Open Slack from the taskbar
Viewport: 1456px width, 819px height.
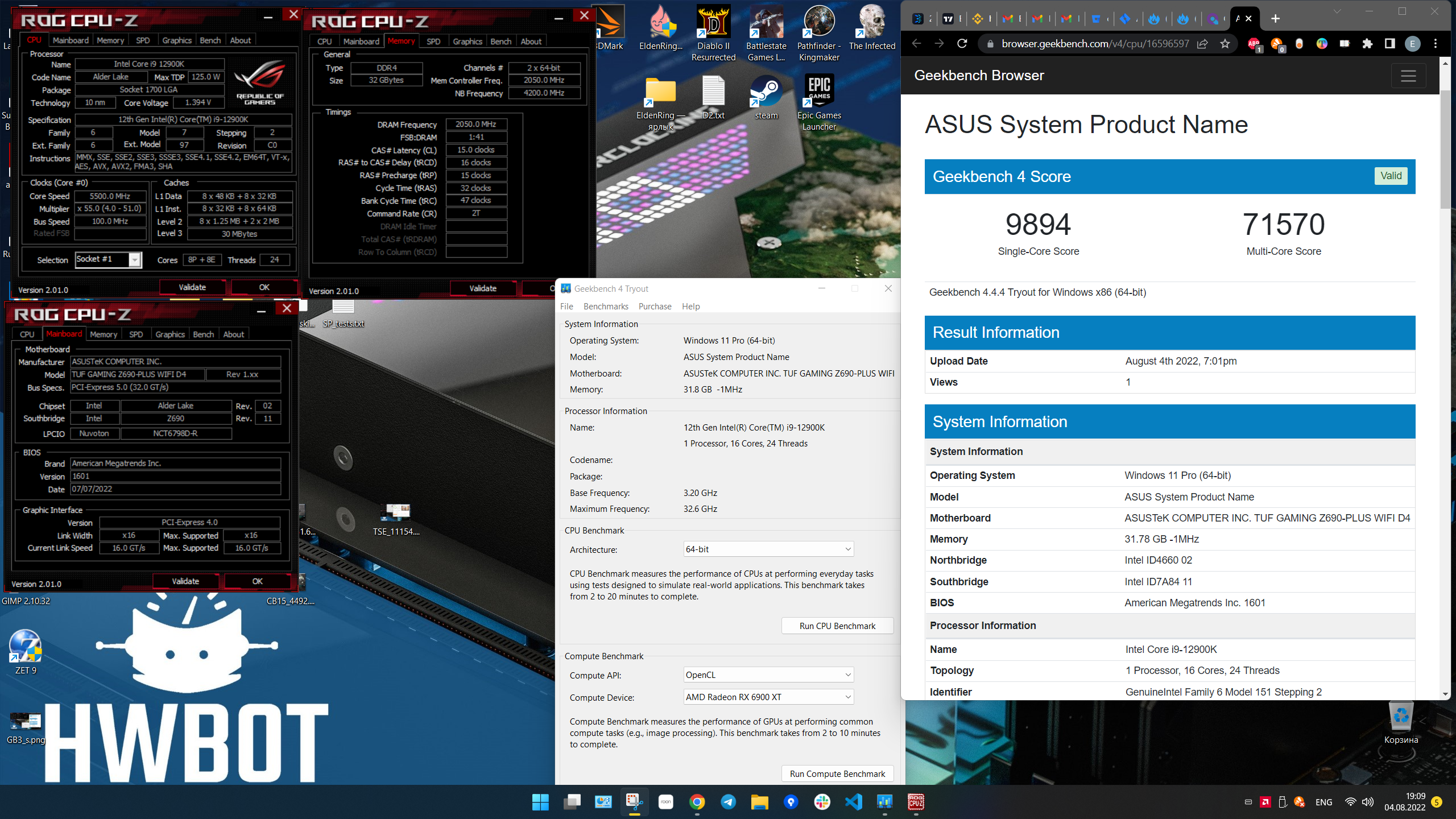coord(822,802)
